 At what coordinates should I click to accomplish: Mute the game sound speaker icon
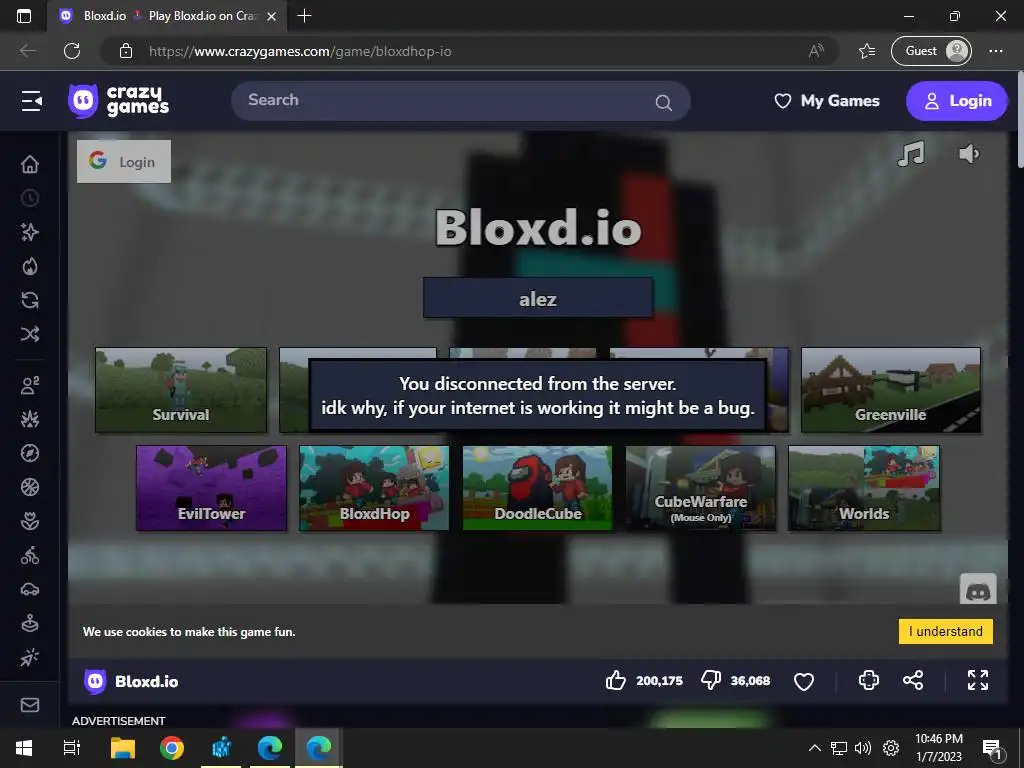[969, 154]
